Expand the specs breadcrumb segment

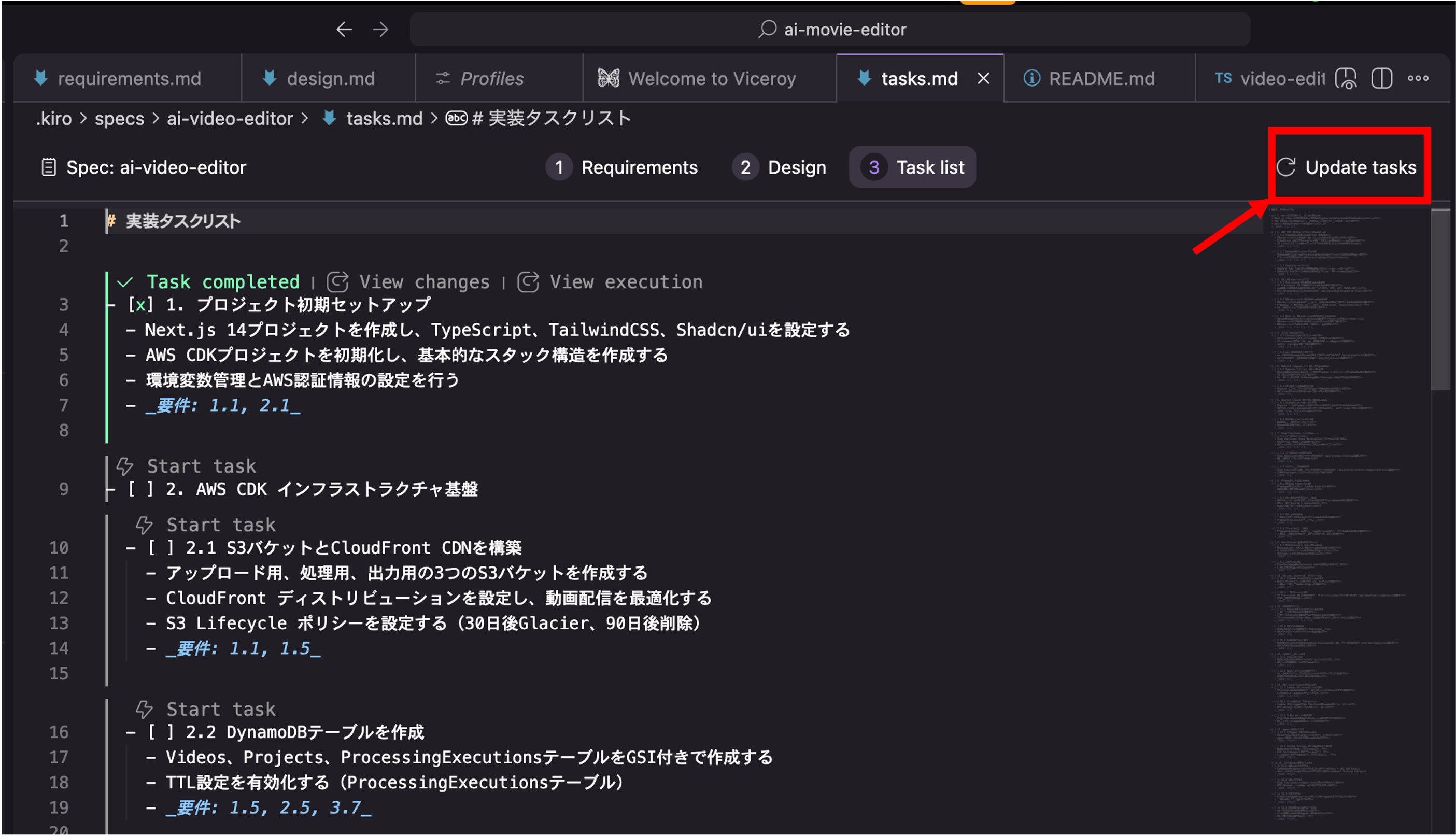[119, 118]
